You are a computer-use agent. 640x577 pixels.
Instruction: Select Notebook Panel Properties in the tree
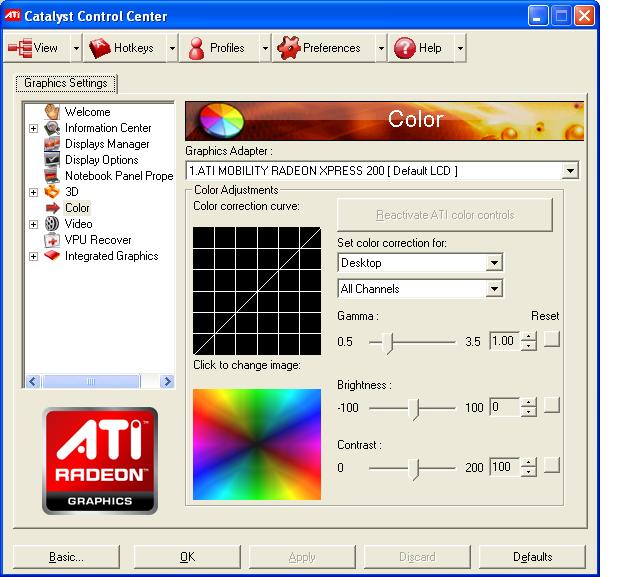[x=119, y=176]
